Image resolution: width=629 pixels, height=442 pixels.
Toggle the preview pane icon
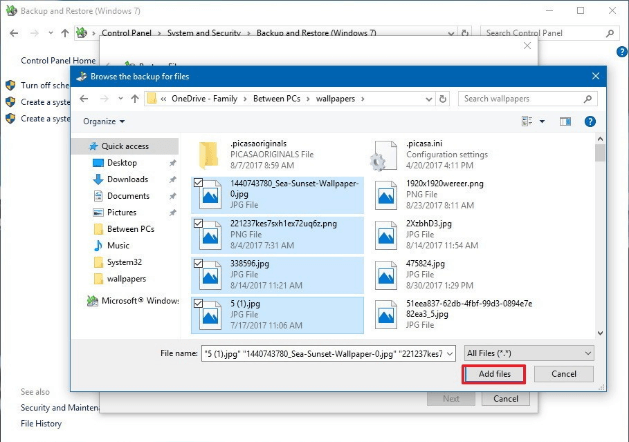tap(565, 121)
